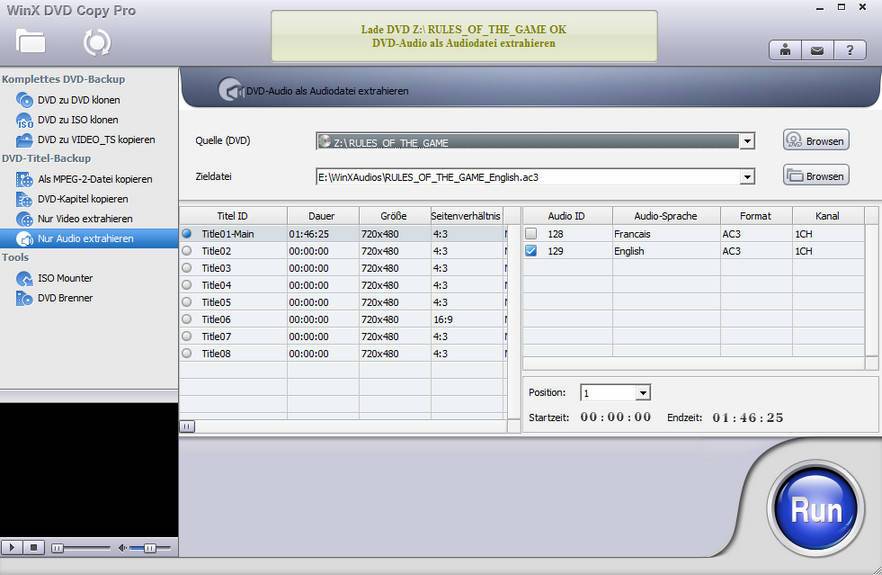Select the Title02 radio button
The image size is (882, 575).
[x=187, y=251]
